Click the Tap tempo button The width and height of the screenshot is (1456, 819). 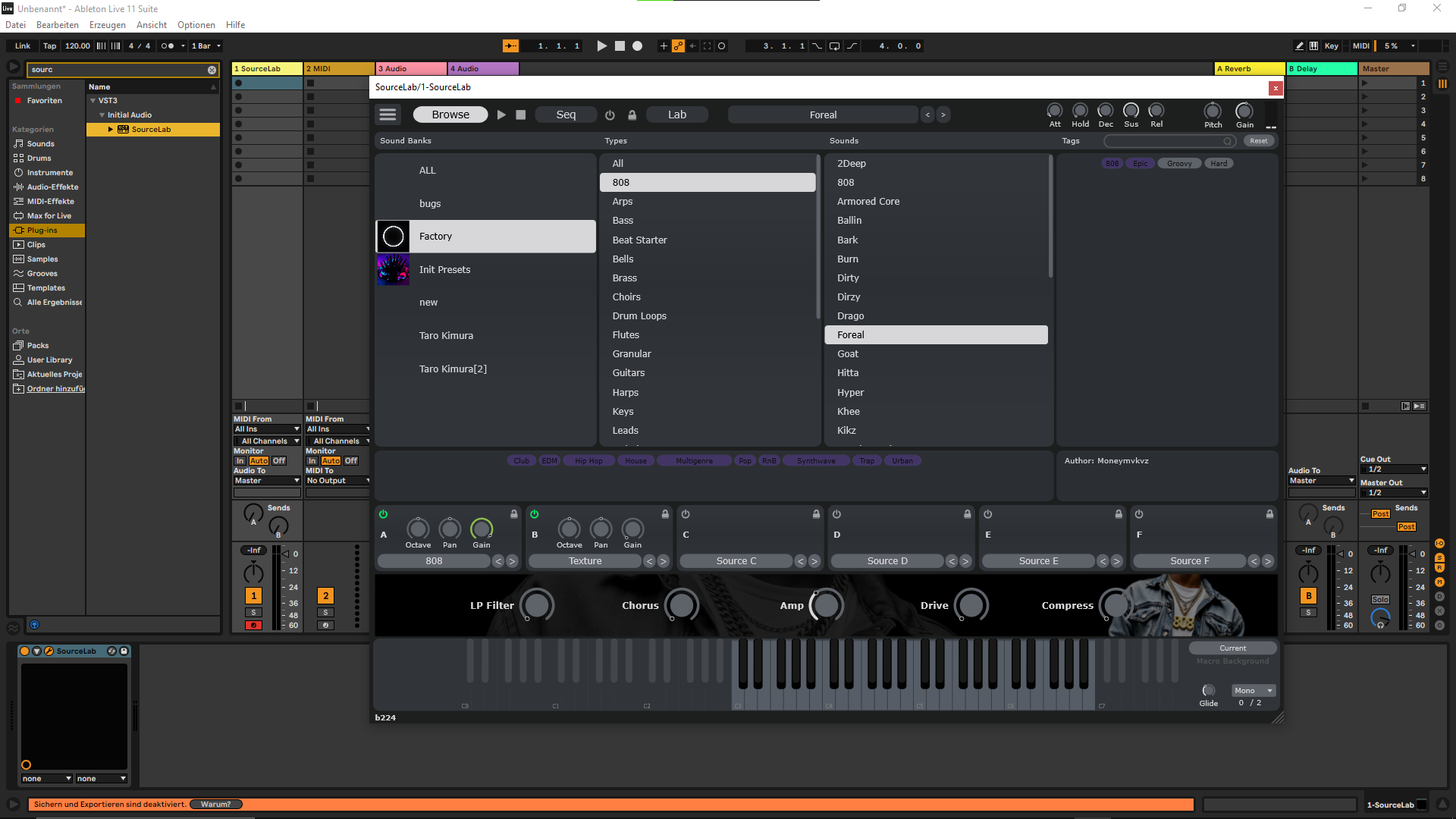[49, 46]
